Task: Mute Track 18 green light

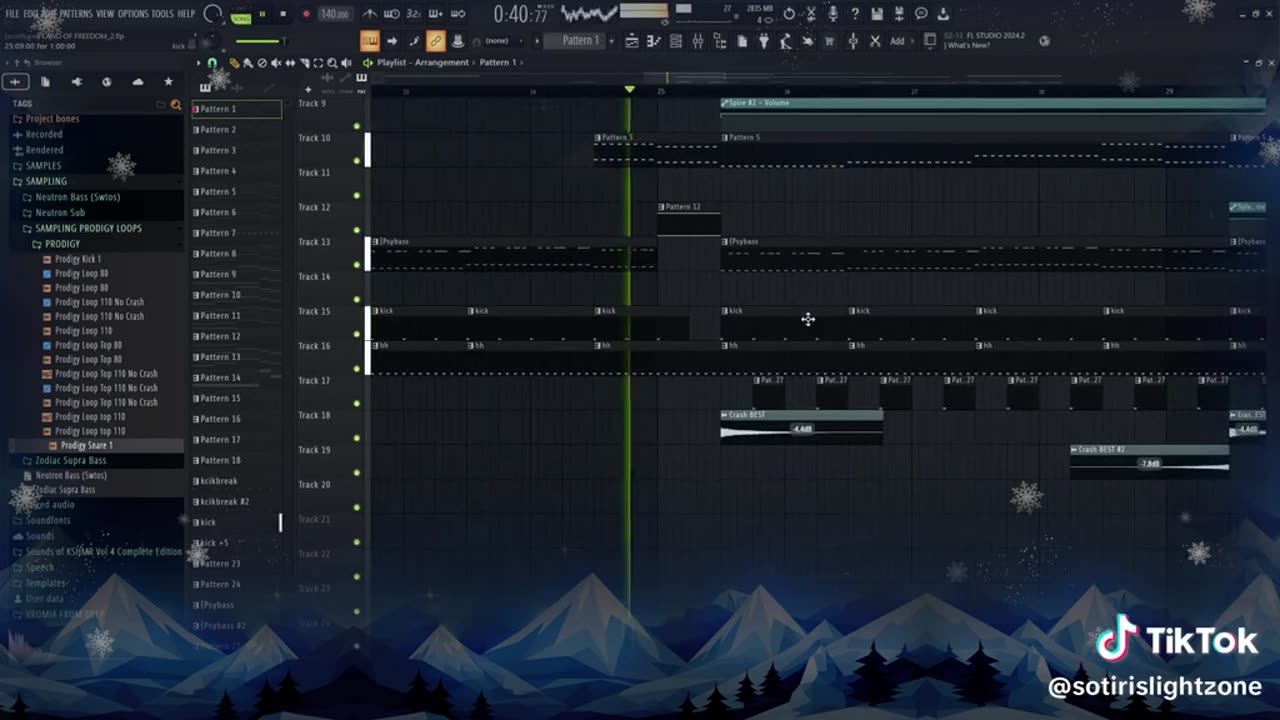Action: click(x=357, y=438)
